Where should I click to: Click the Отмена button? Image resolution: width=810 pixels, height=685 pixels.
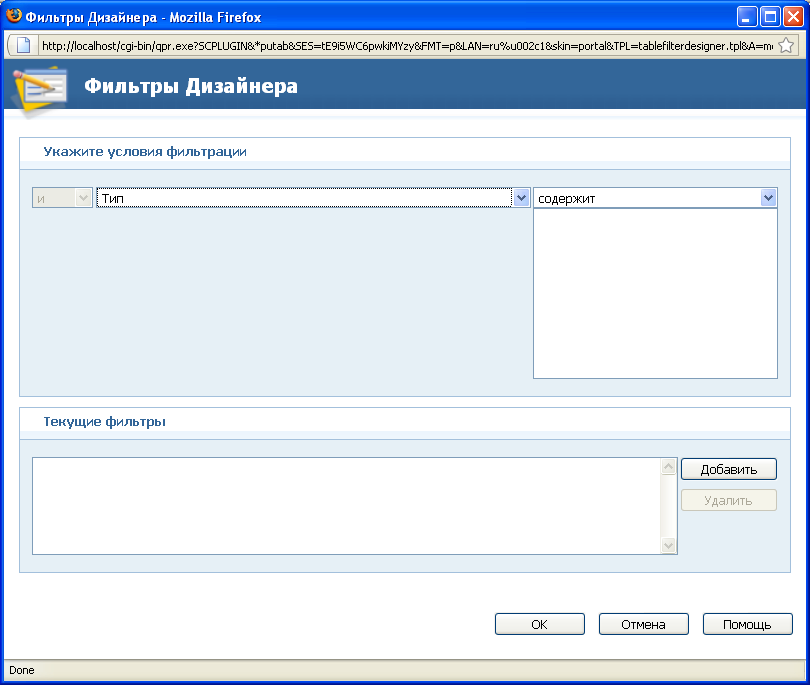[643, 624]
